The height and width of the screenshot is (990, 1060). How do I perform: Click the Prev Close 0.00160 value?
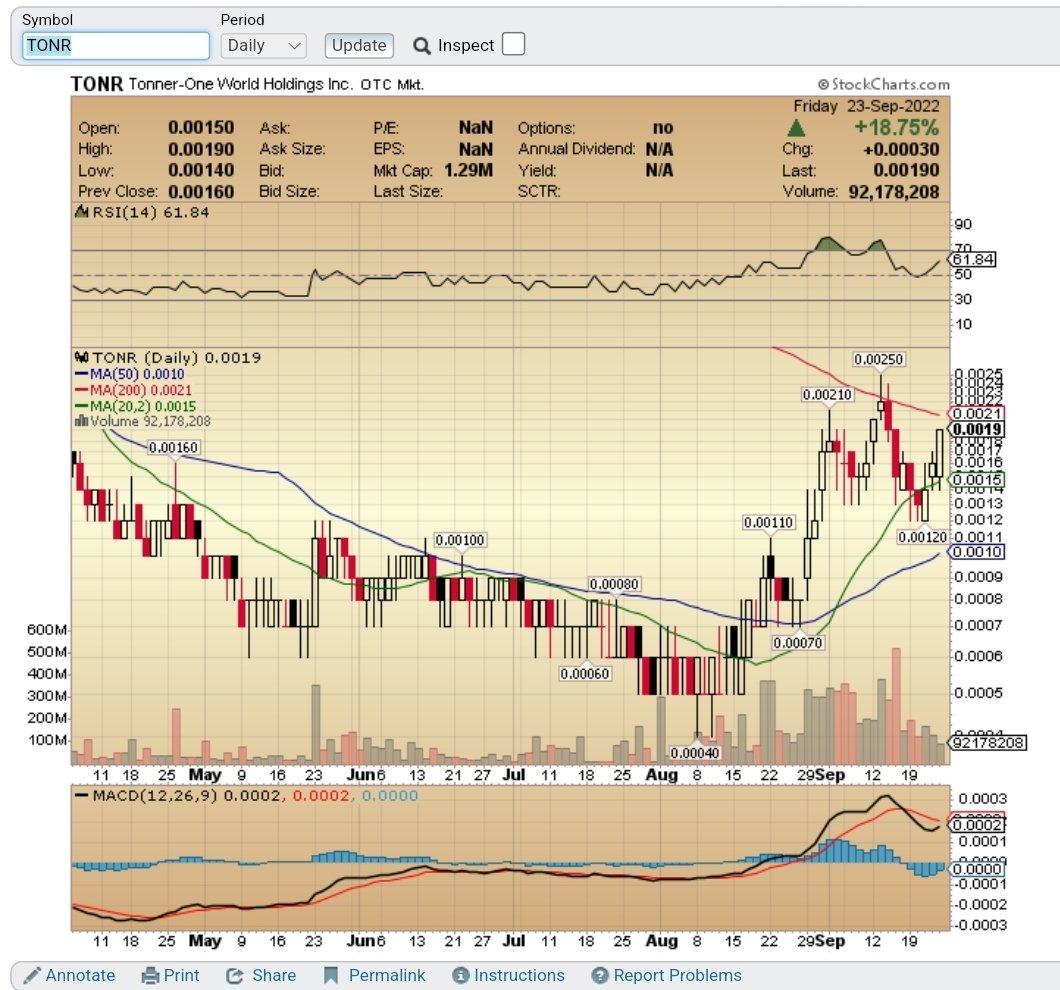tap(201, 192)
